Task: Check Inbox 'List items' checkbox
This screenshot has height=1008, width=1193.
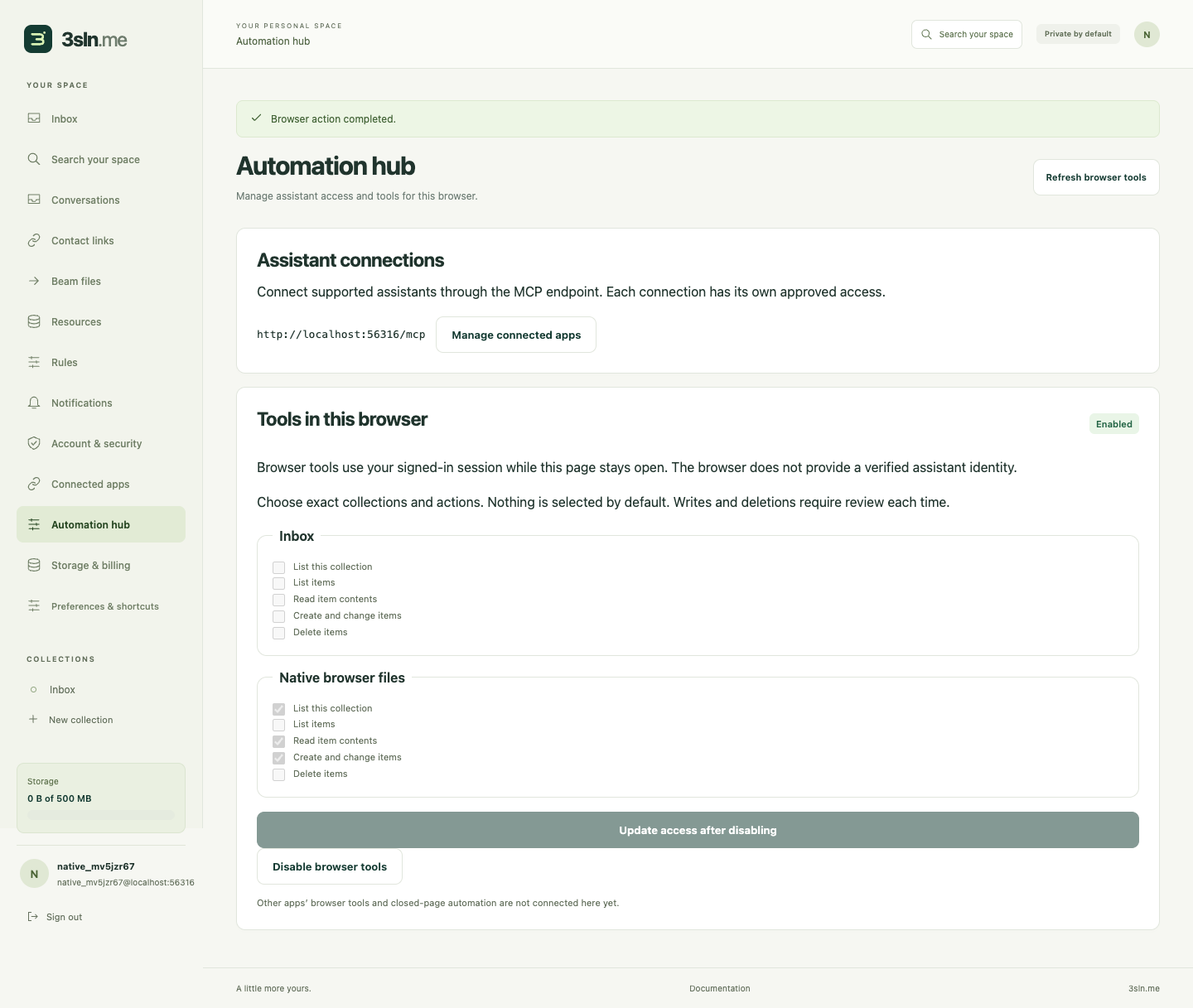Action: pyautogui.click(x=278, y=583)
